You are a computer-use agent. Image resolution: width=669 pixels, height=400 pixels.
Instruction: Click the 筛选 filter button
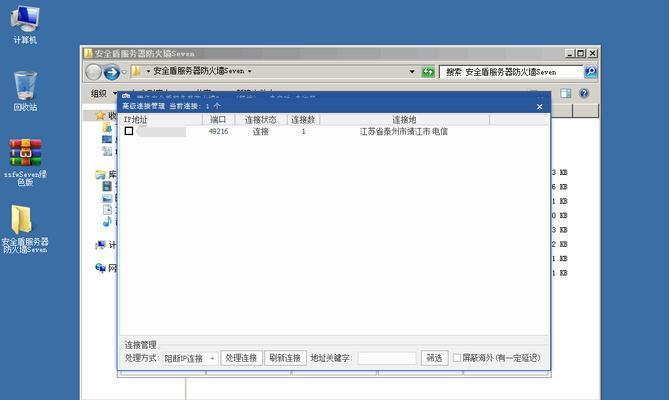point(434,358)
